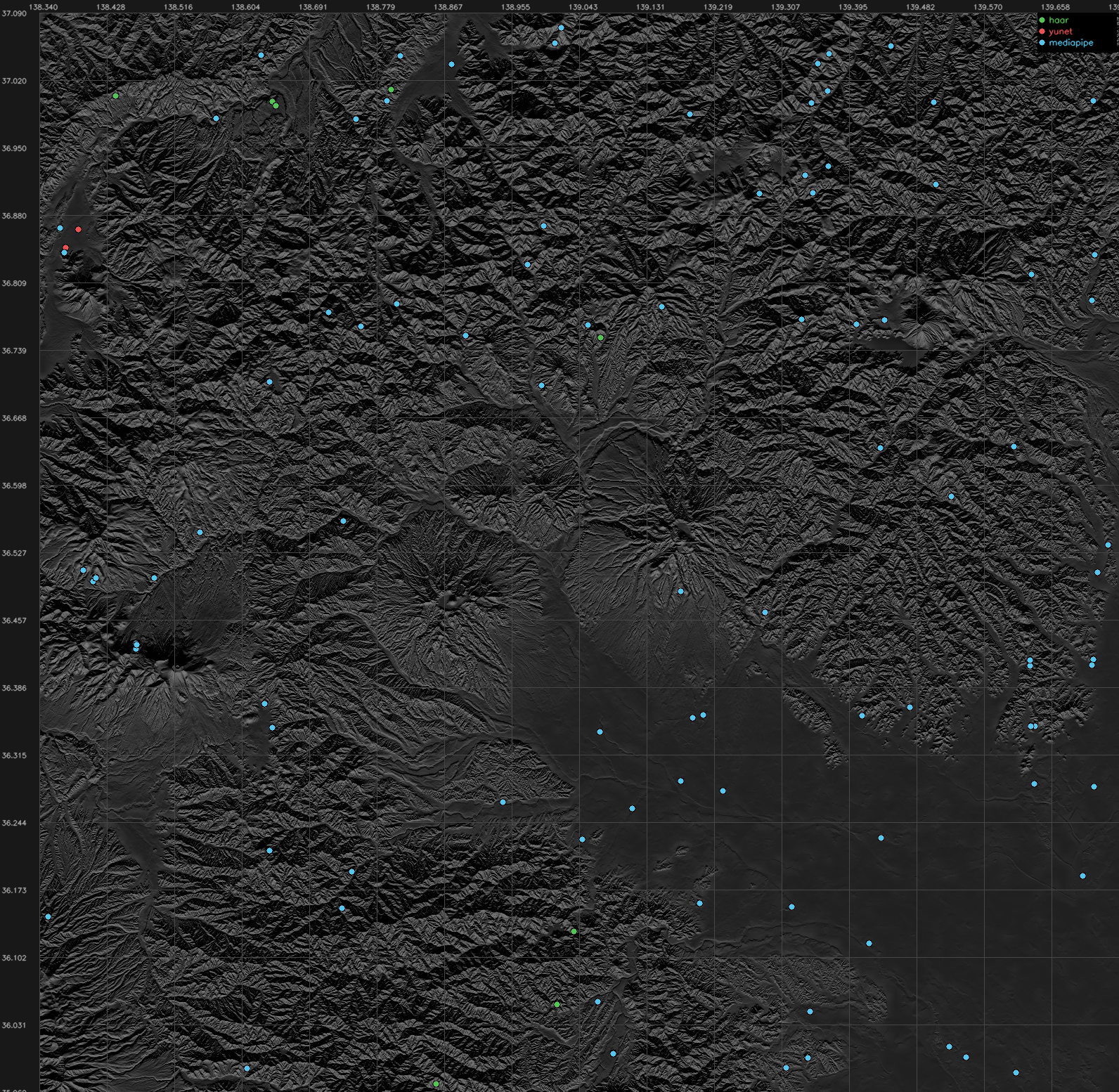Click x-axis tick label 139.219
The height and width of the screenshot is (1092, 1119).
[718, 7]
